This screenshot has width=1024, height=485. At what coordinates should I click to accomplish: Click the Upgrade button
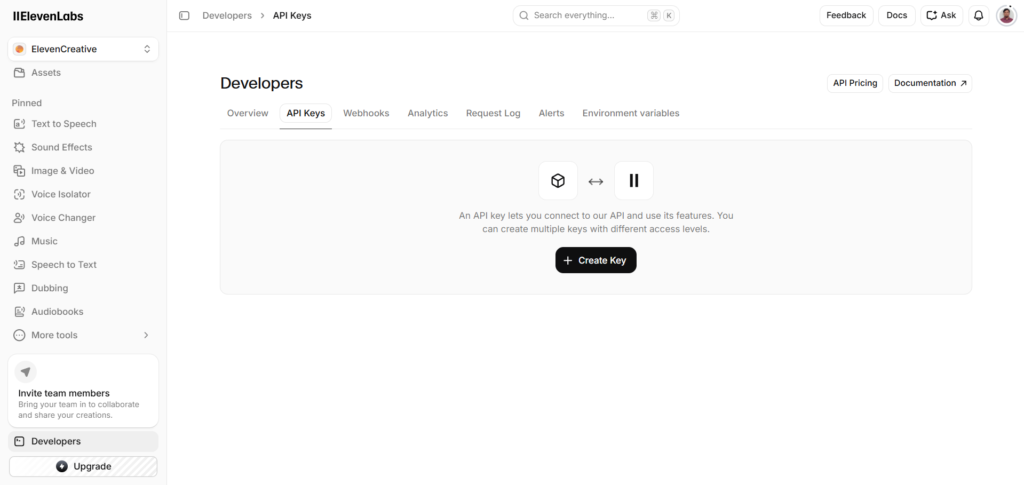(x=83, y=467)
